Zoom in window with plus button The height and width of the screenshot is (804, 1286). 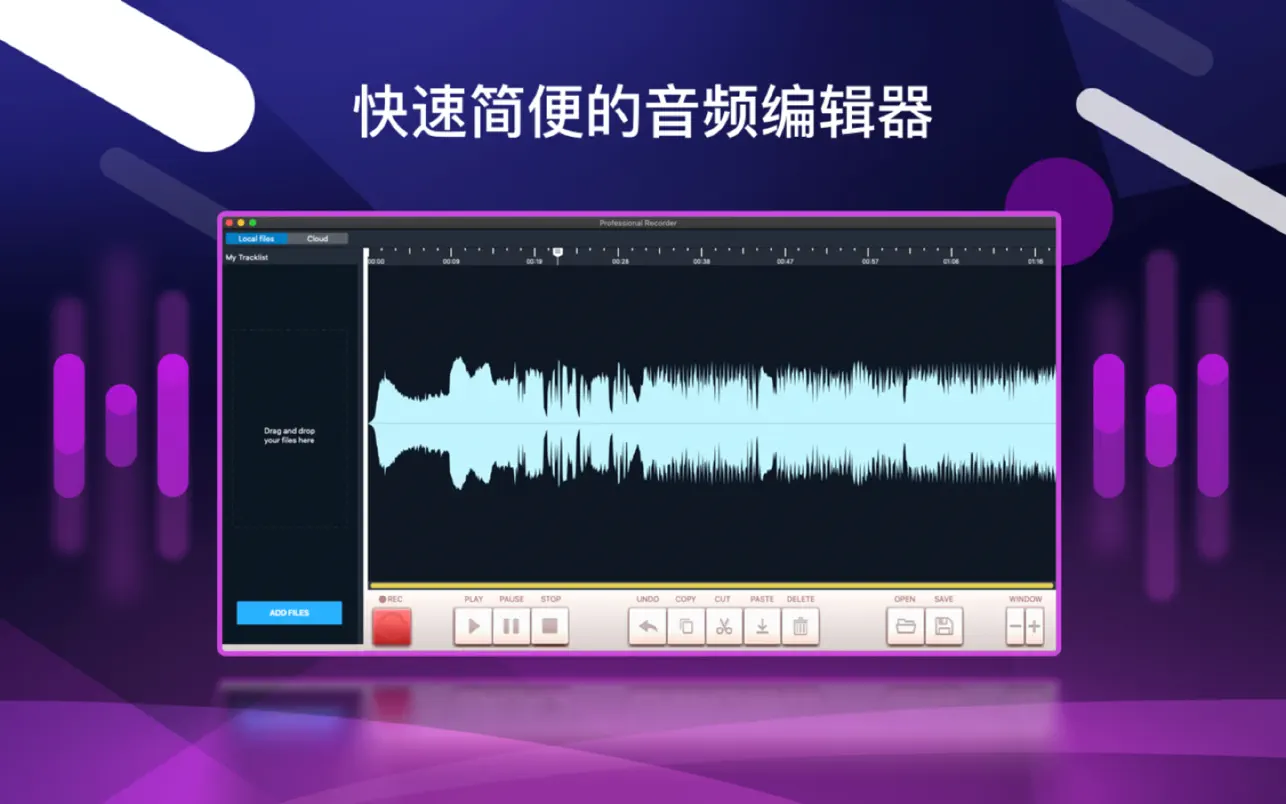click(x=1034, y=627)
